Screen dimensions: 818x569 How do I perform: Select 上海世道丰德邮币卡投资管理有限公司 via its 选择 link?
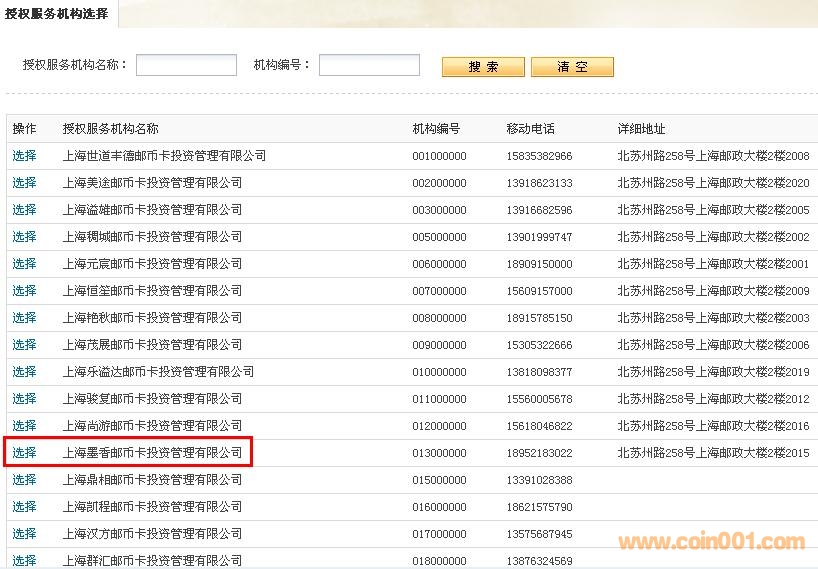tap(24, 156)
